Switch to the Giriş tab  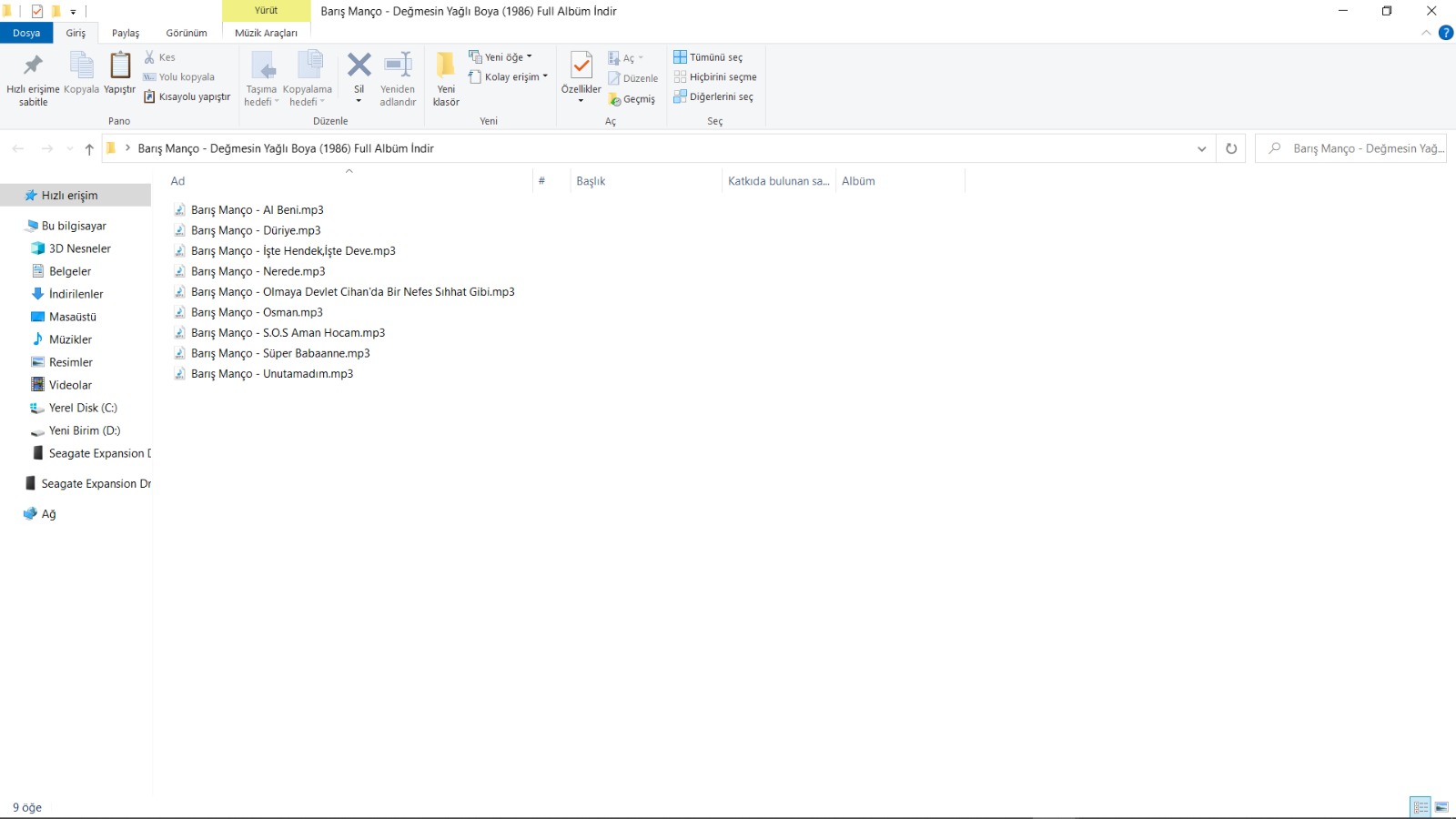76,33
